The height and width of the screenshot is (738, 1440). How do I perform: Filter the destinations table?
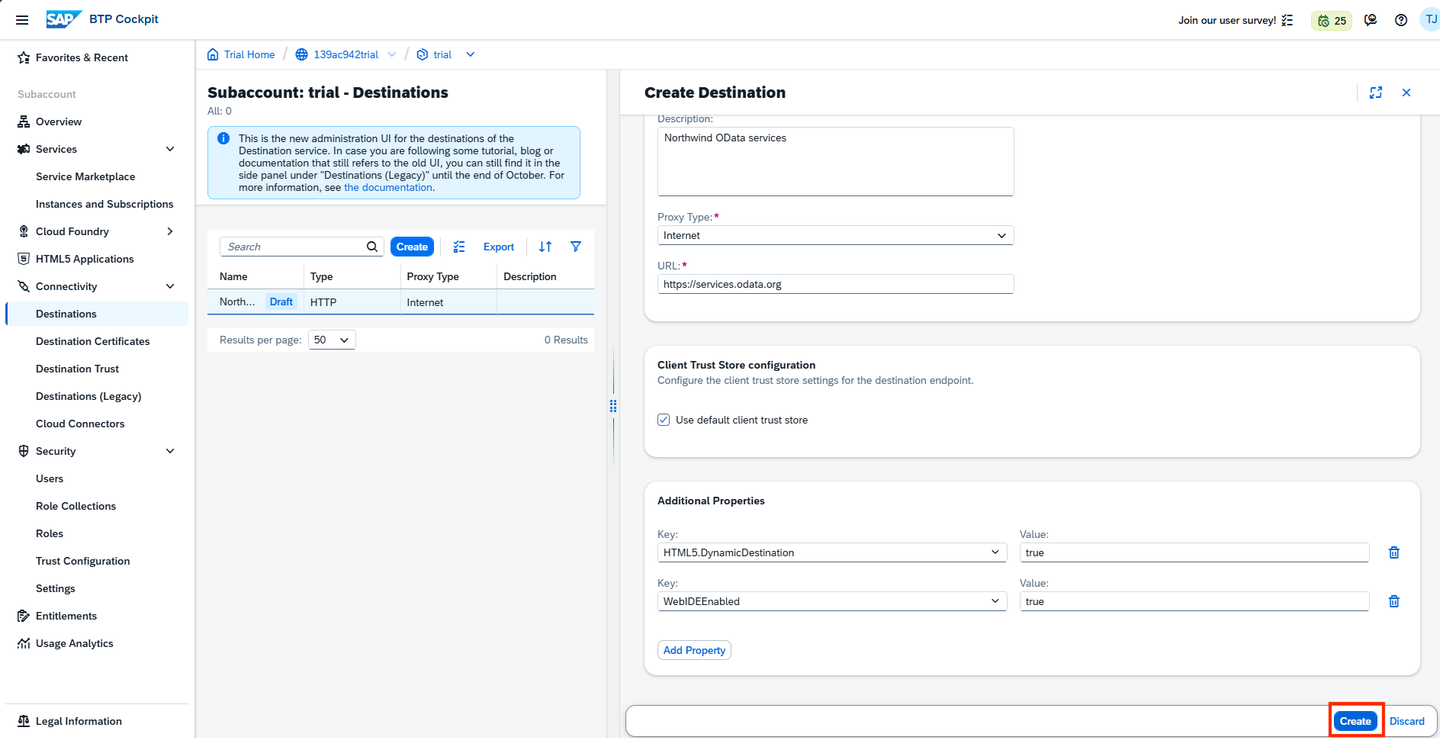(x=576, y=247)
